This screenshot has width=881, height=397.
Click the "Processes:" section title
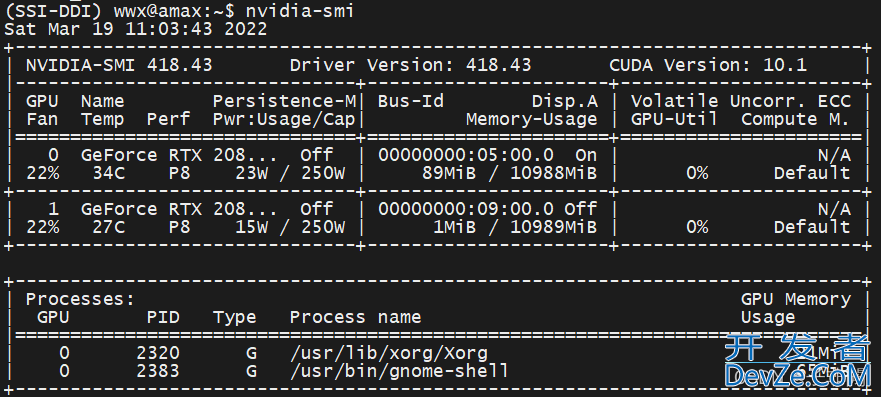81,299
